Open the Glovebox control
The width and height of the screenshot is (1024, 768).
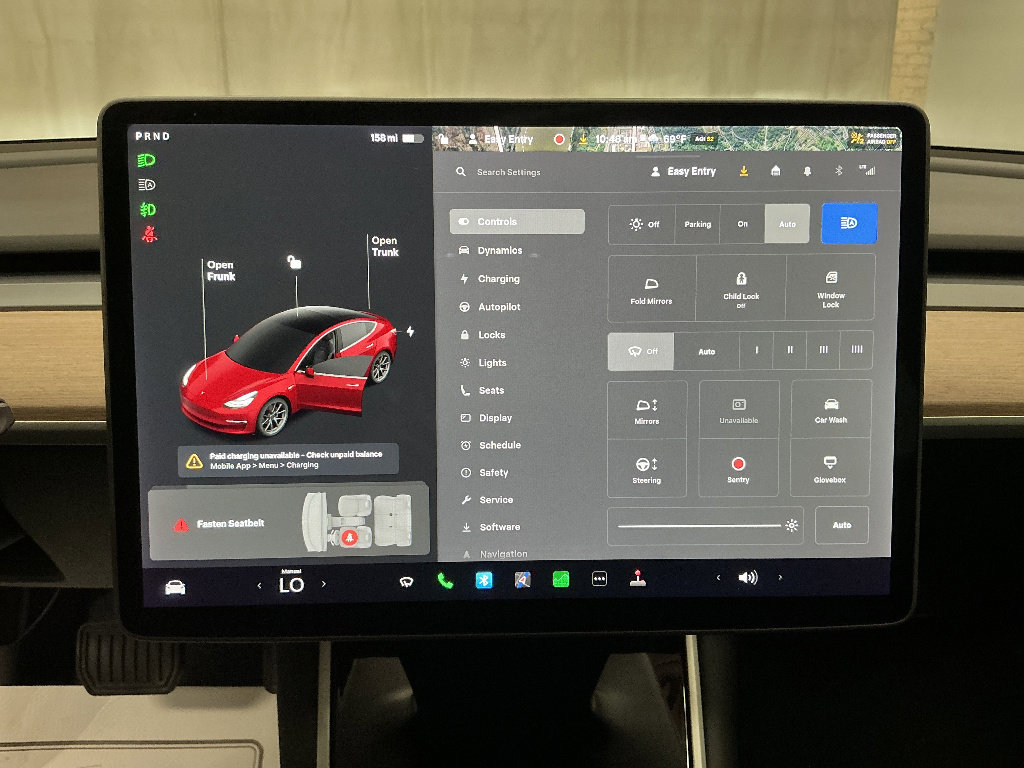[831, 469]
